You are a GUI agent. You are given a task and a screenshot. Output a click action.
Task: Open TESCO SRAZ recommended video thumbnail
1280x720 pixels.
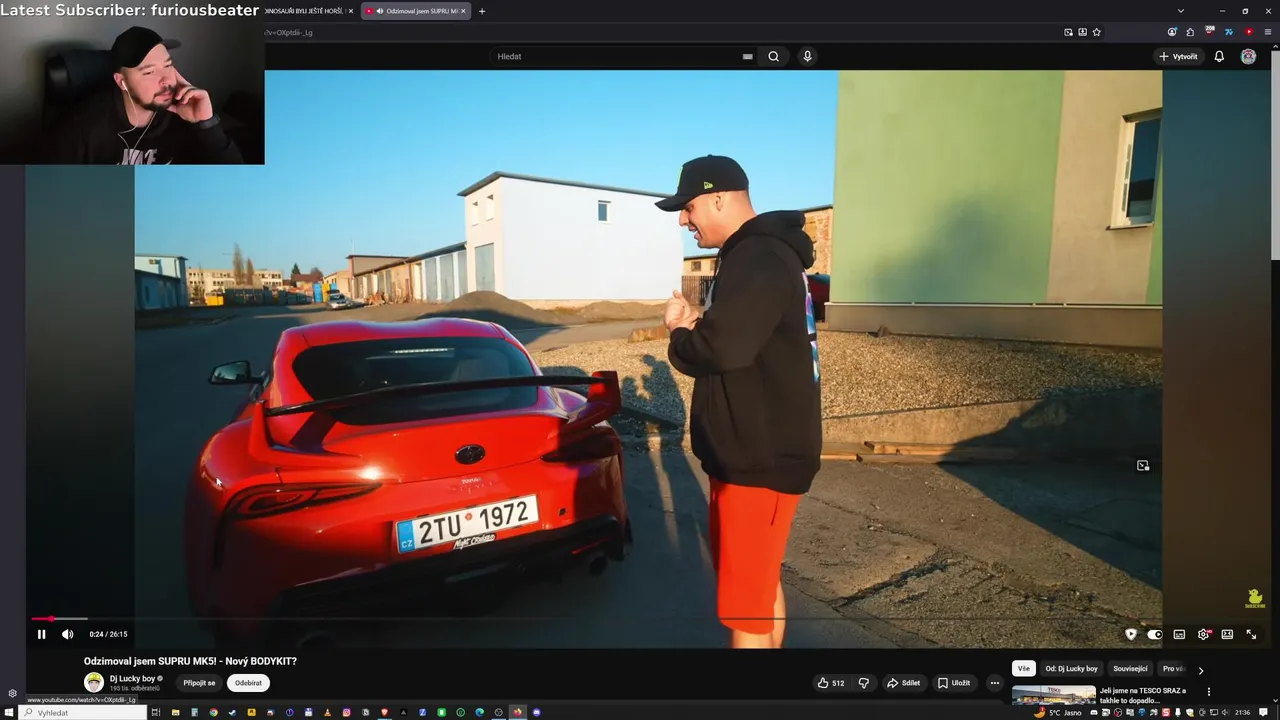(1054, 695)
